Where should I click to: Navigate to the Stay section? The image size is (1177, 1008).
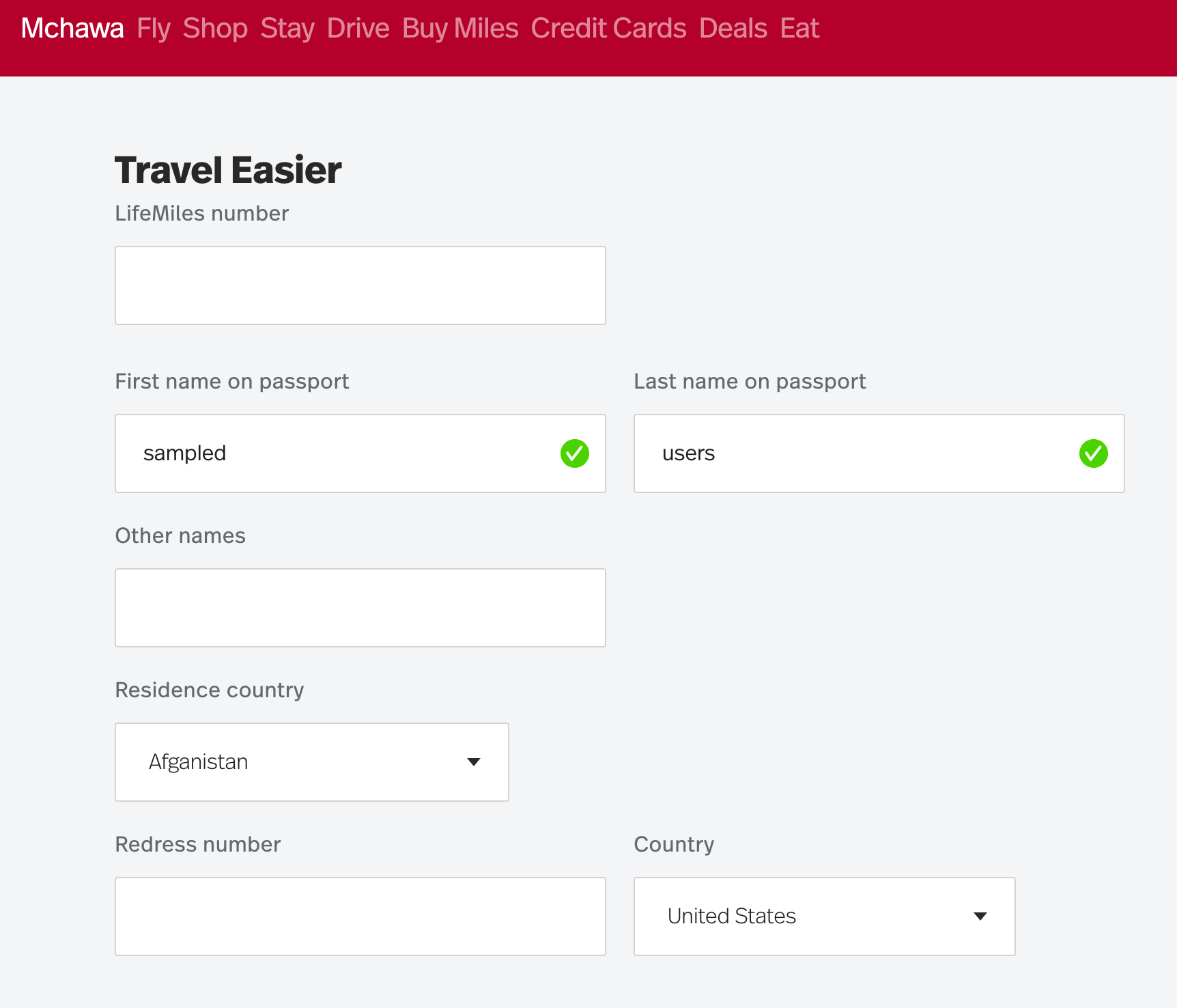pos(287,29)
